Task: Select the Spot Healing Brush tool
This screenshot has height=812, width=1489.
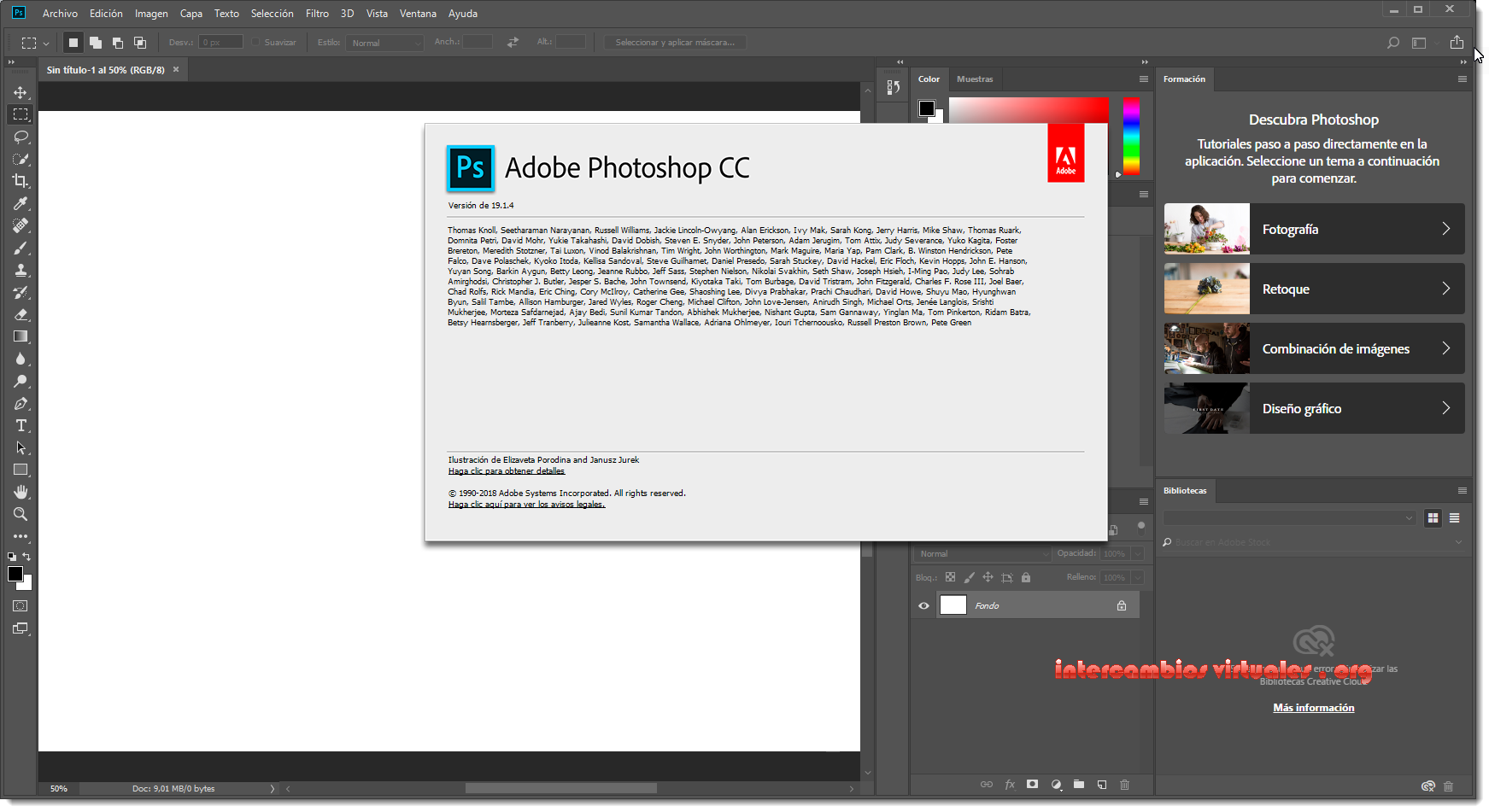Action: tap(21, 225)
